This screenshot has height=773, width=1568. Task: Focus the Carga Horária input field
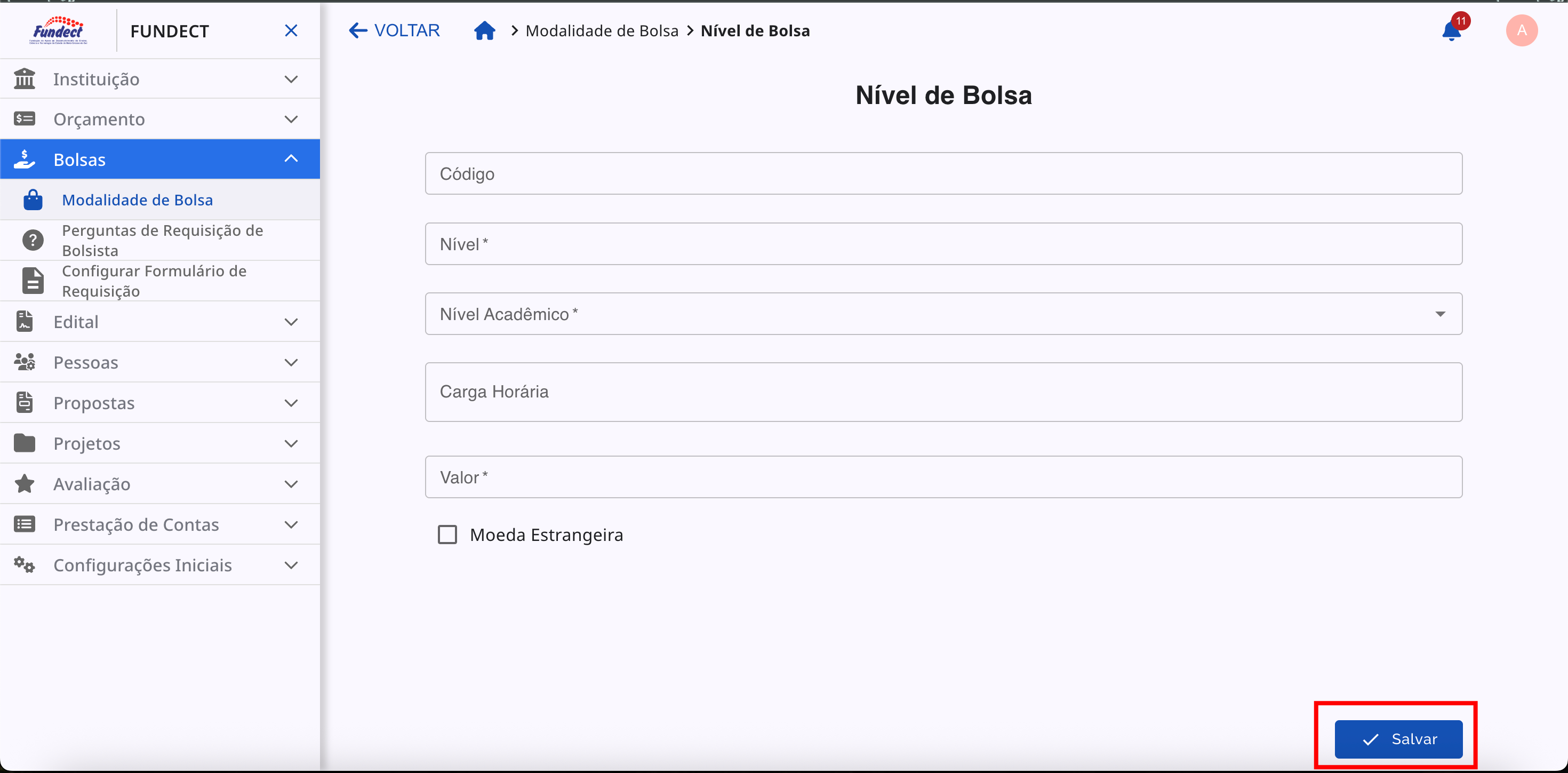(943, 392)
